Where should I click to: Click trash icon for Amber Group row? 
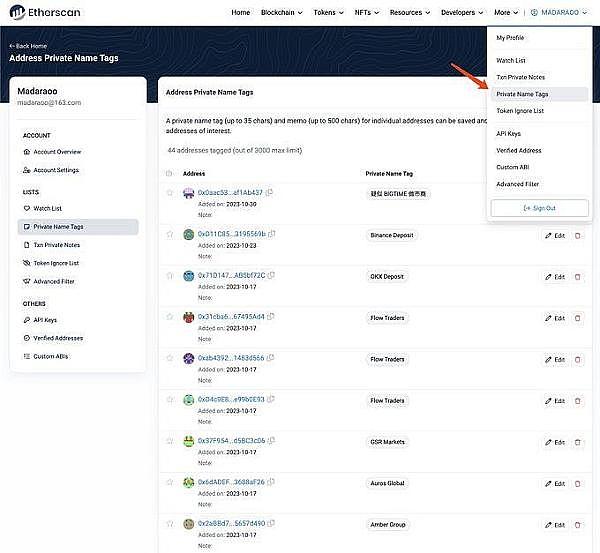click(x=577, y=524)
